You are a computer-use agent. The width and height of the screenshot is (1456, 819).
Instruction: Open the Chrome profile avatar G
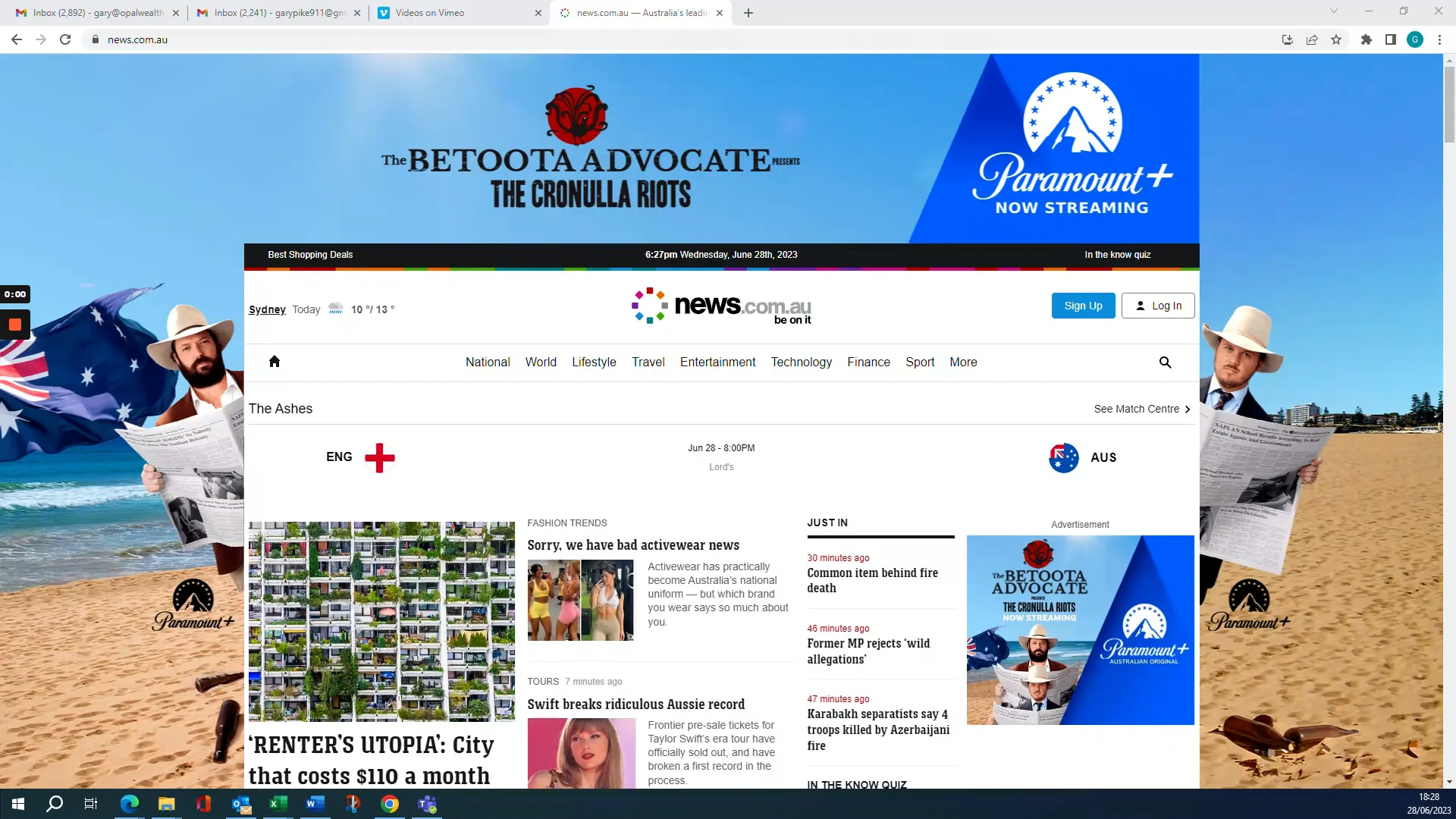coord(1415,39)
